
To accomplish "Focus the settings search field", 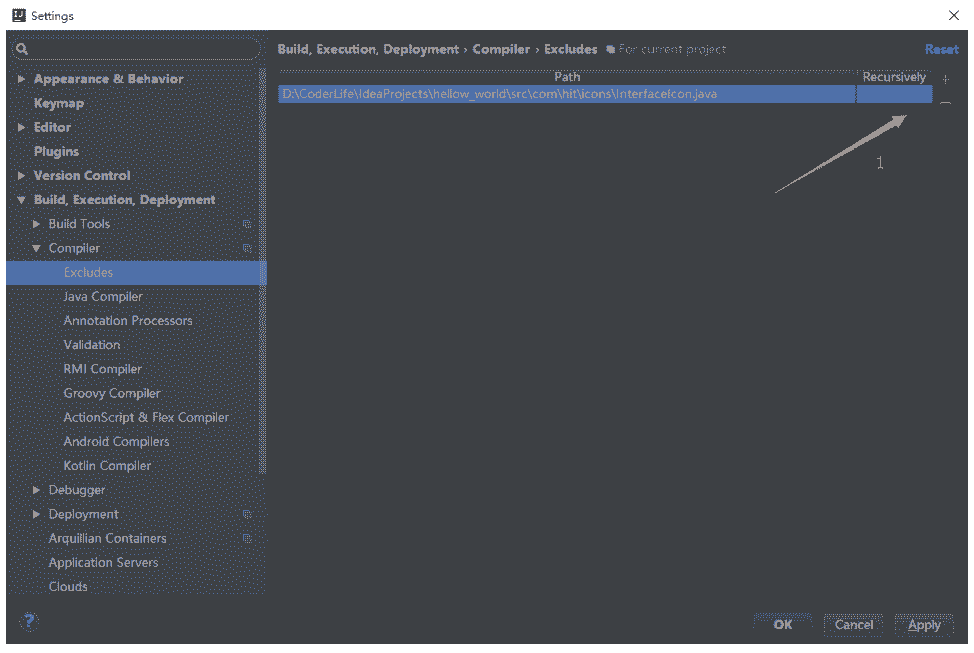I will (140, 48).
